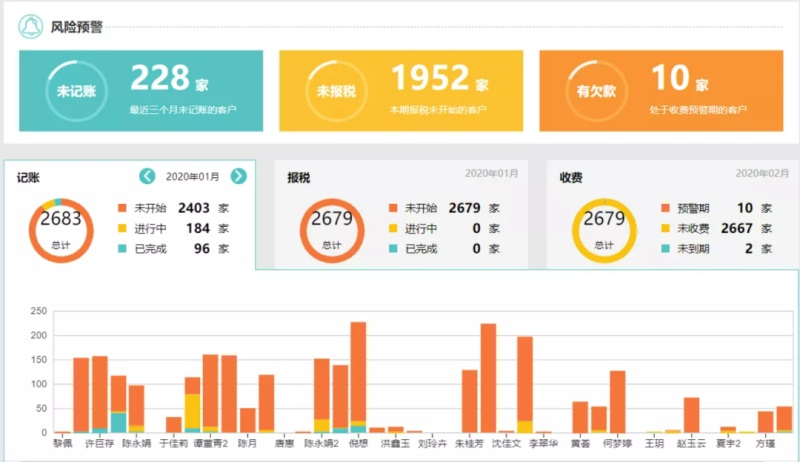Click the 有欠款 circular badge
This screenshot has height=462, width=800.
click(596, 91)
